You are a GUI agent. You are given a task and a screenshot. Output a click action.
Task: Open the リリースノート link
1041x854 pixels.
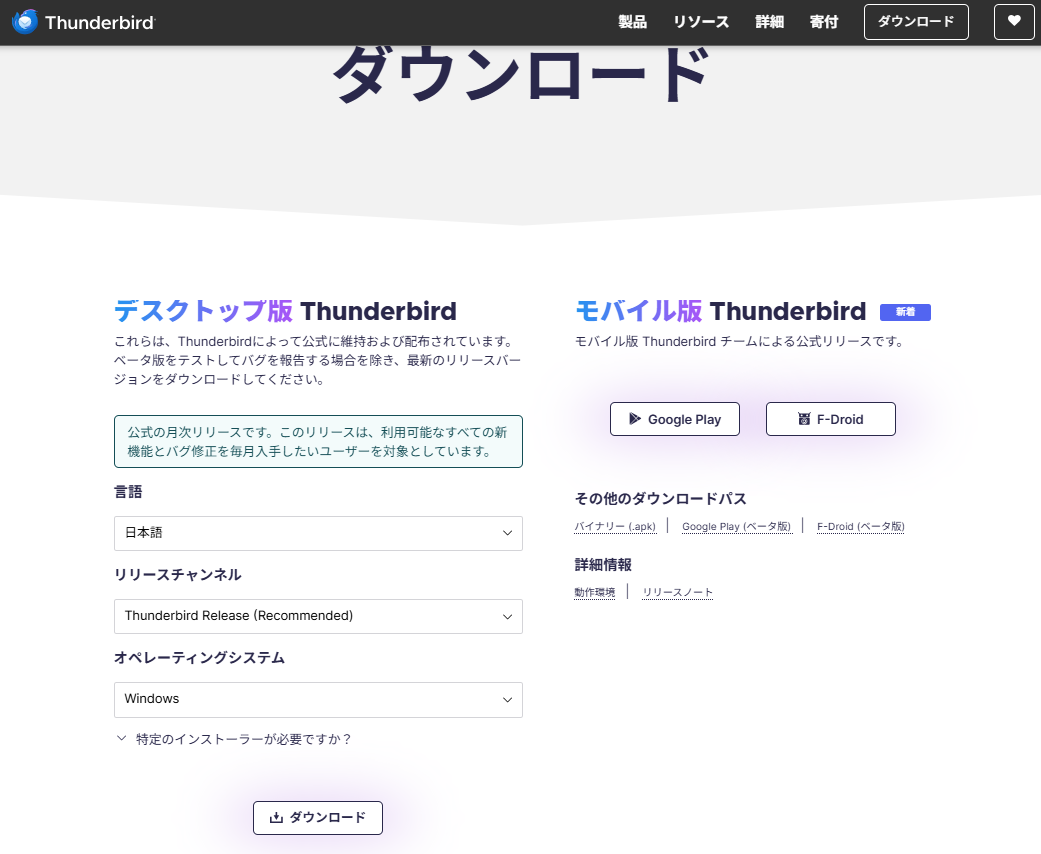[x=678, y=592]
